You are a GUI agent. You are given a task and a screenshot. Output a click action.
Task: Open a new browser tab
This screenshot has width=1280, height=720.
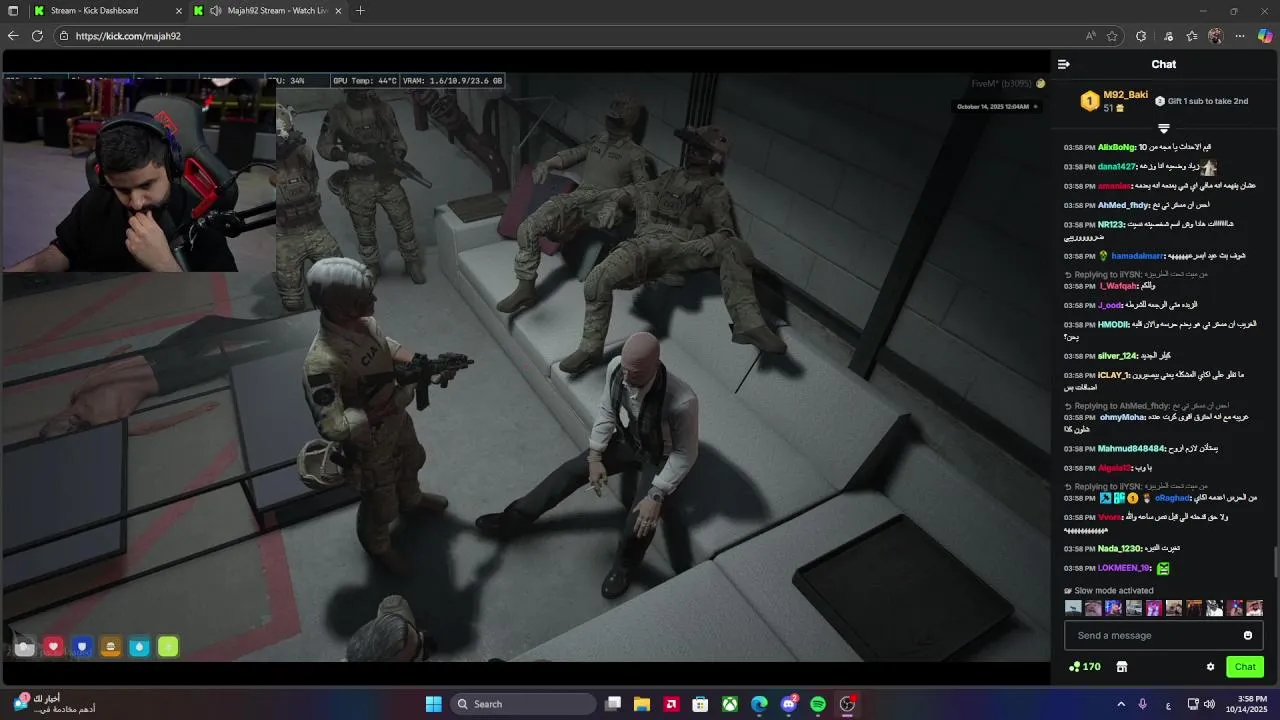click(x=360, y=11)
